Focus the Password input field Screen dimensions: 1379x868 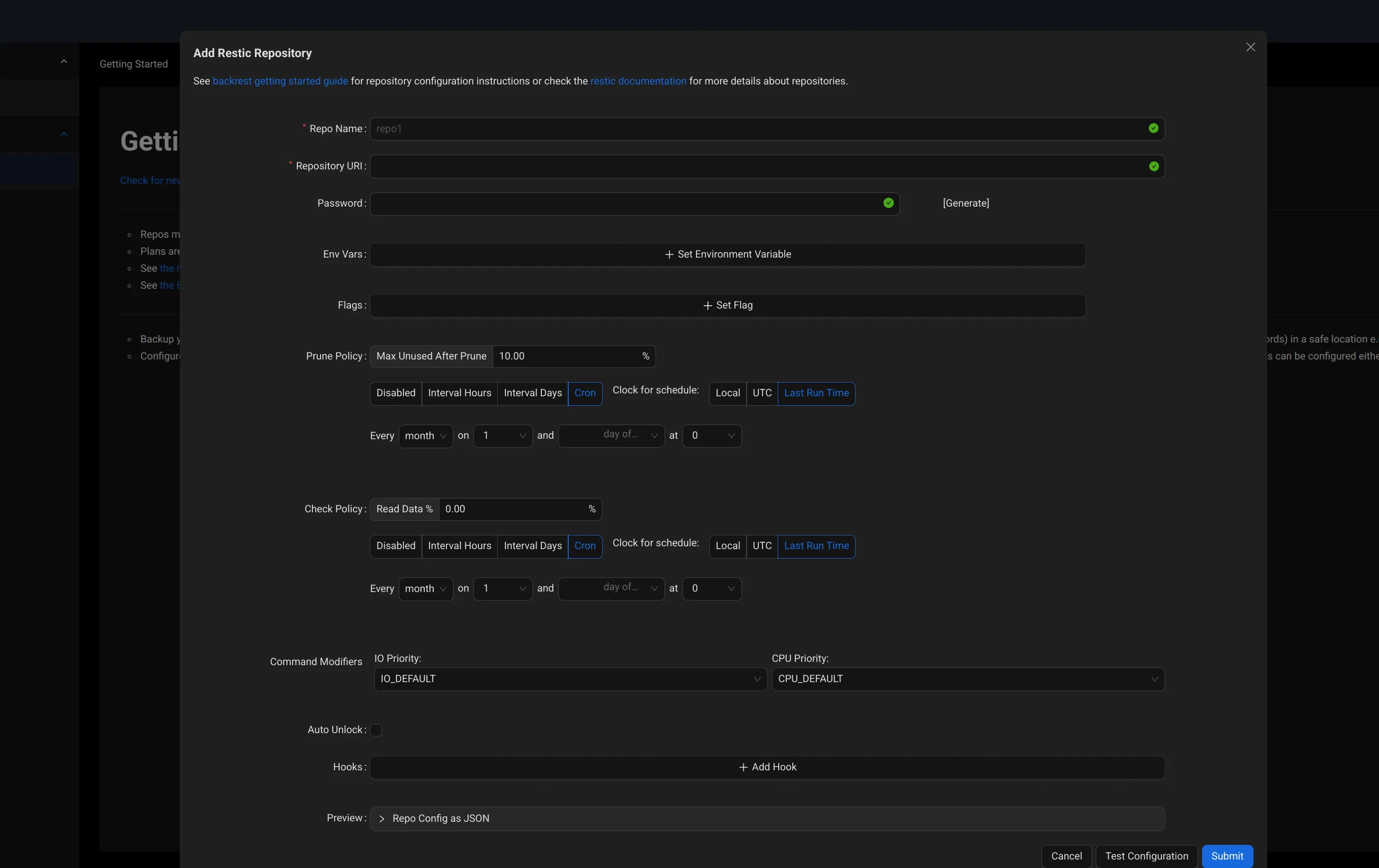coord(635,203)
